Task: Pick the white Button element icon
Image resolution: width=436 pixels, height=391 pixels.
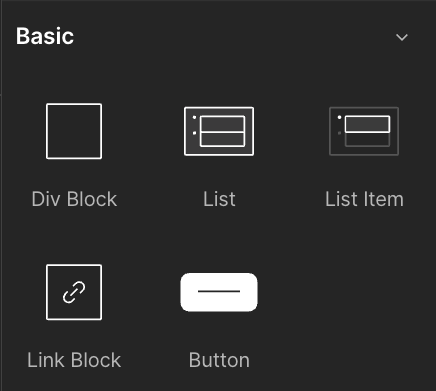Action: point(219,292)
